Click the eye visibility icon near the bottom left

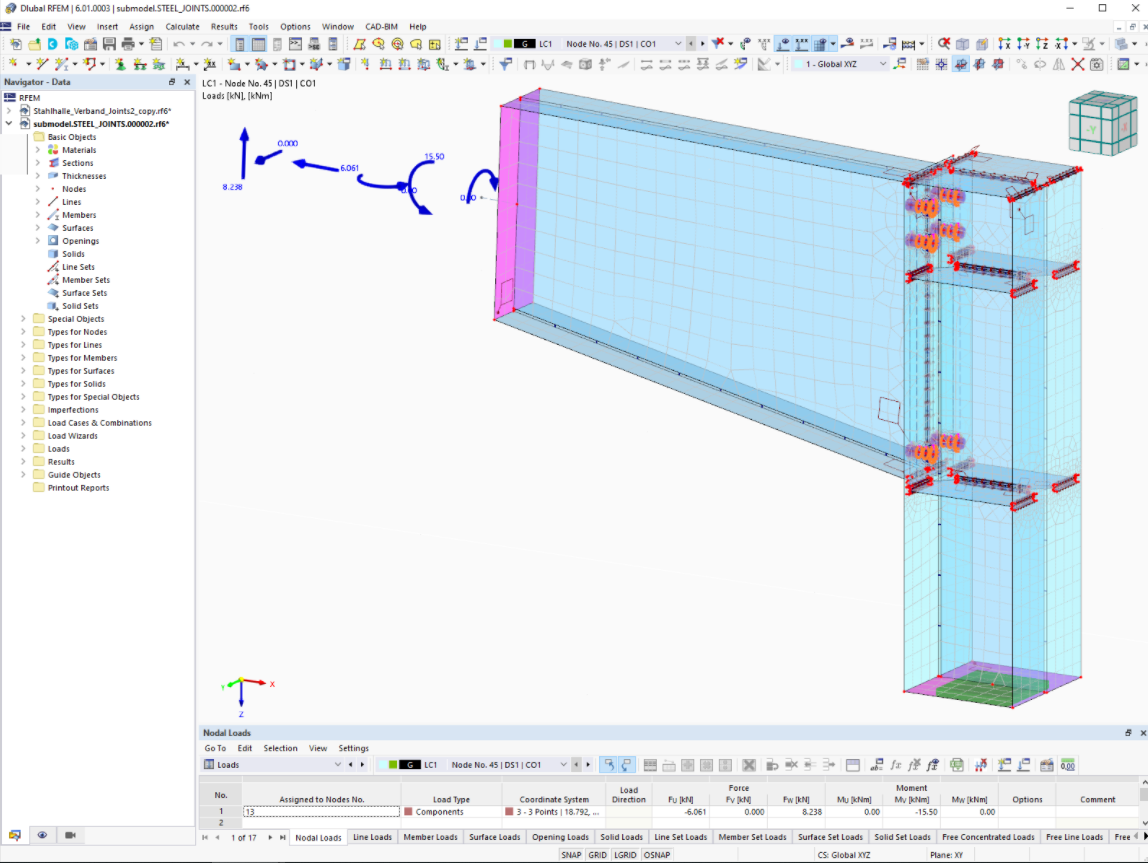click(x=42, y=835)
